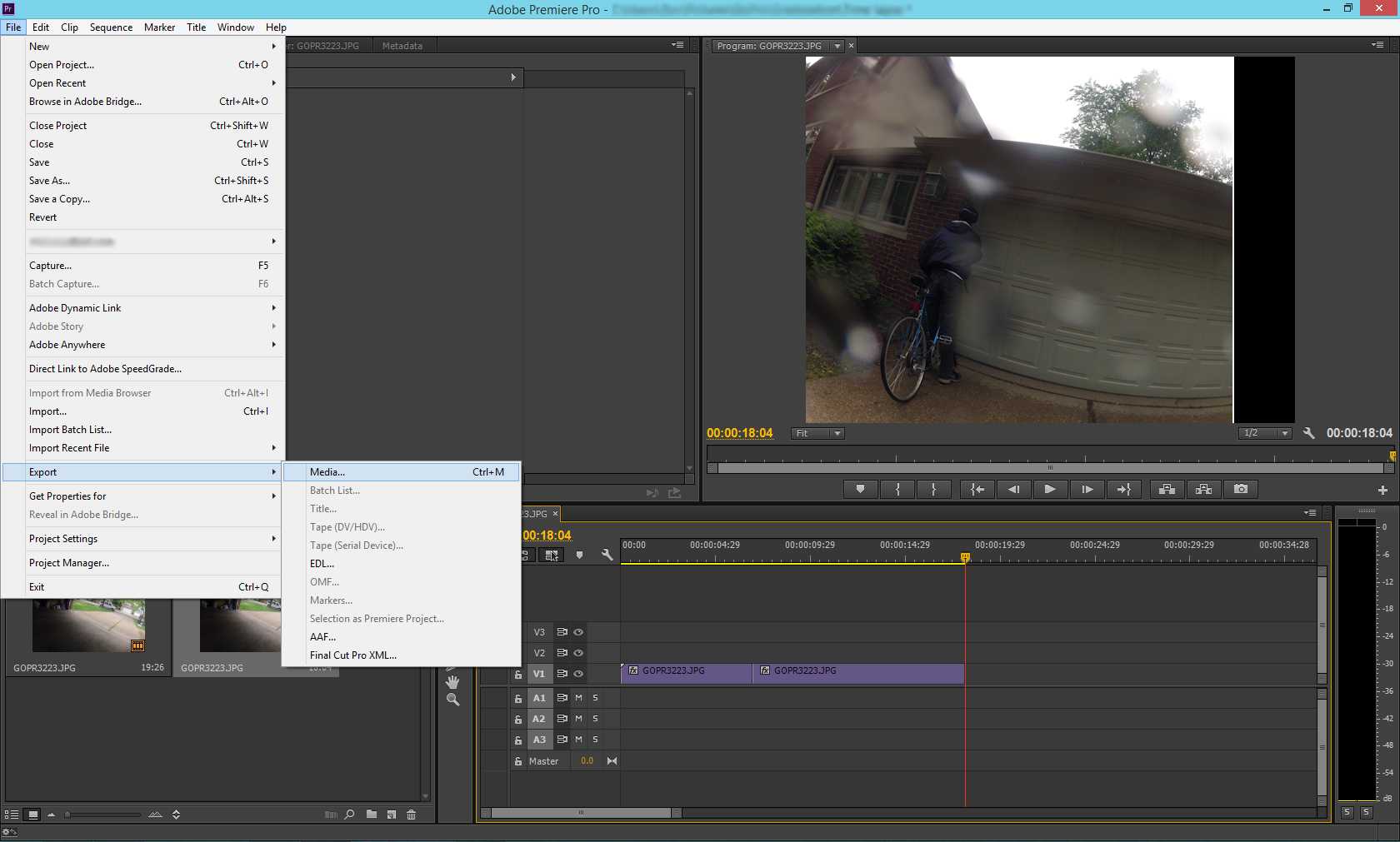The height and width of the screenshot is (842, 1400).
Task: Close the timeline sequence tab
Action: (x=555, y=514)
